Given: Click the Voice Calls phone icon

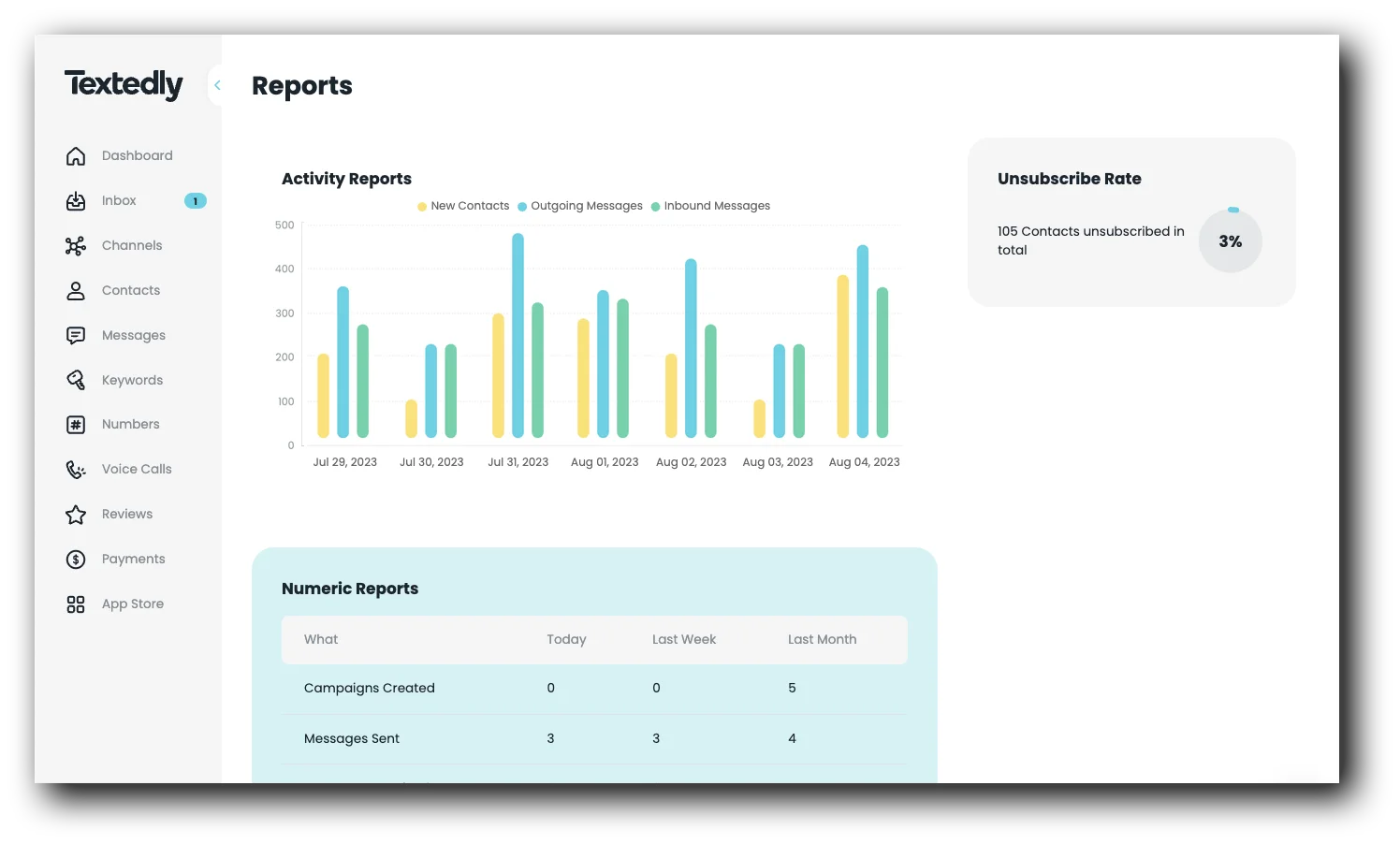Looking at the screenshot, I should pyautogui.click(x=76, y=470).
